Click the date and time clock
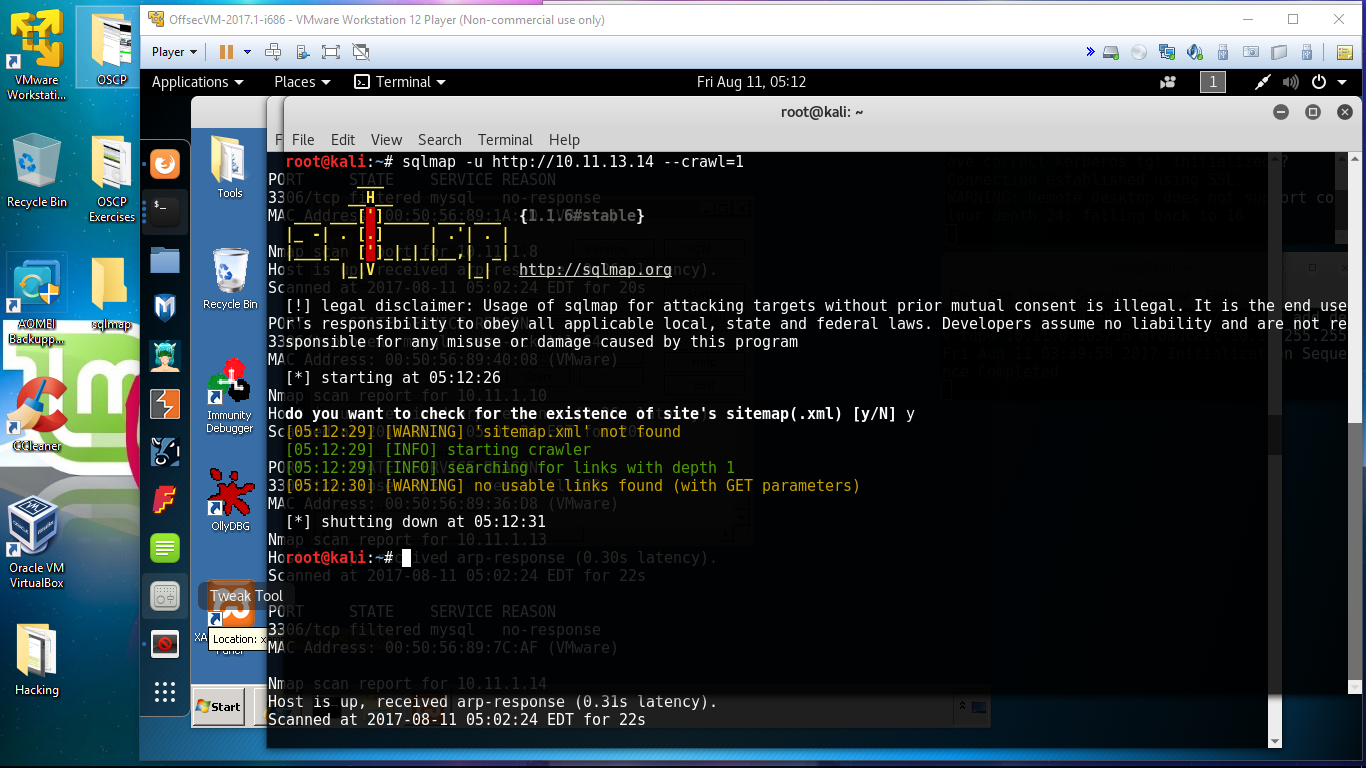Viewport: 1366px width, 768px height. click(751, 82)
